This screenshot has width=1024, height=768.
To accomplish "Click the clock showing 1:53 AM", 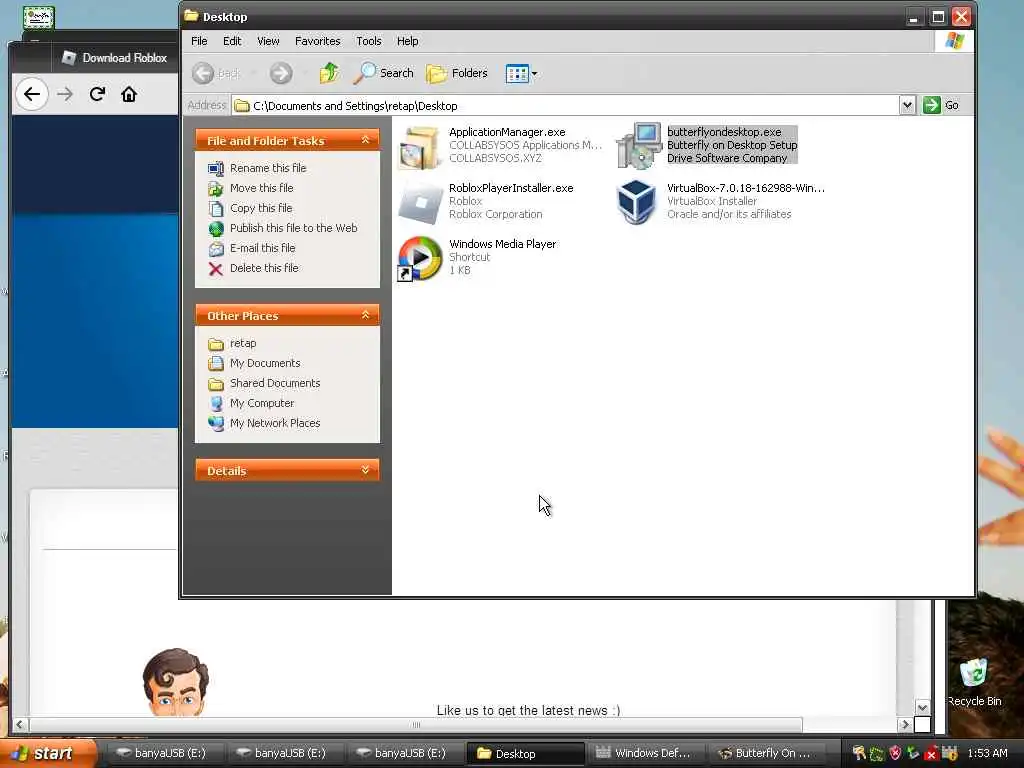I will [x=987, y=754].
